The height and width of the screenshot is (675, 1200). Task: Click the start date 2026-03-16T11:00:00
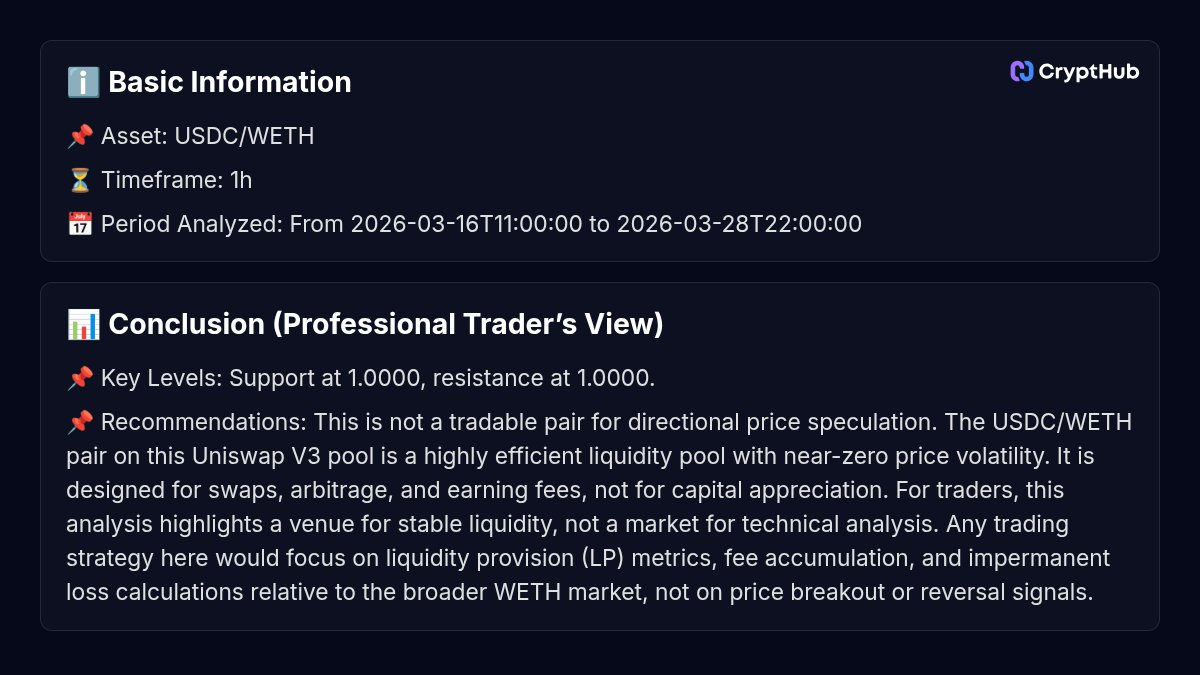point(466,224)
